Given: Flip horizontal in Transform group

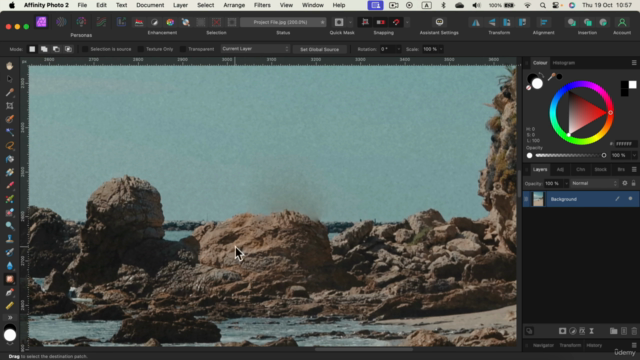Looking at the screenshot, I should click(476, 22).
